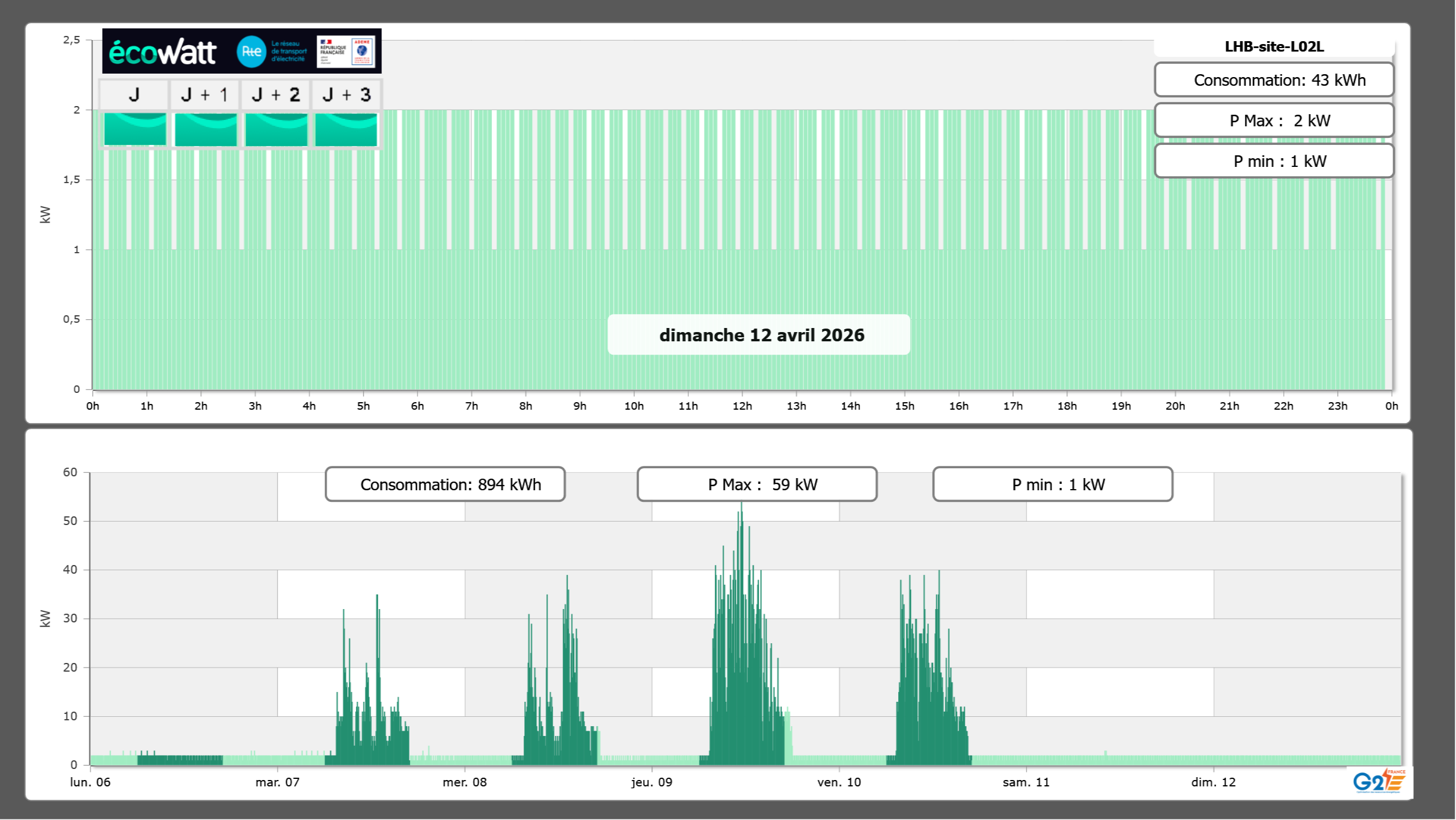Click the G2E France logo
Image resolution: width=1456 pixels, height=820 pixels.
point(1379,781)
